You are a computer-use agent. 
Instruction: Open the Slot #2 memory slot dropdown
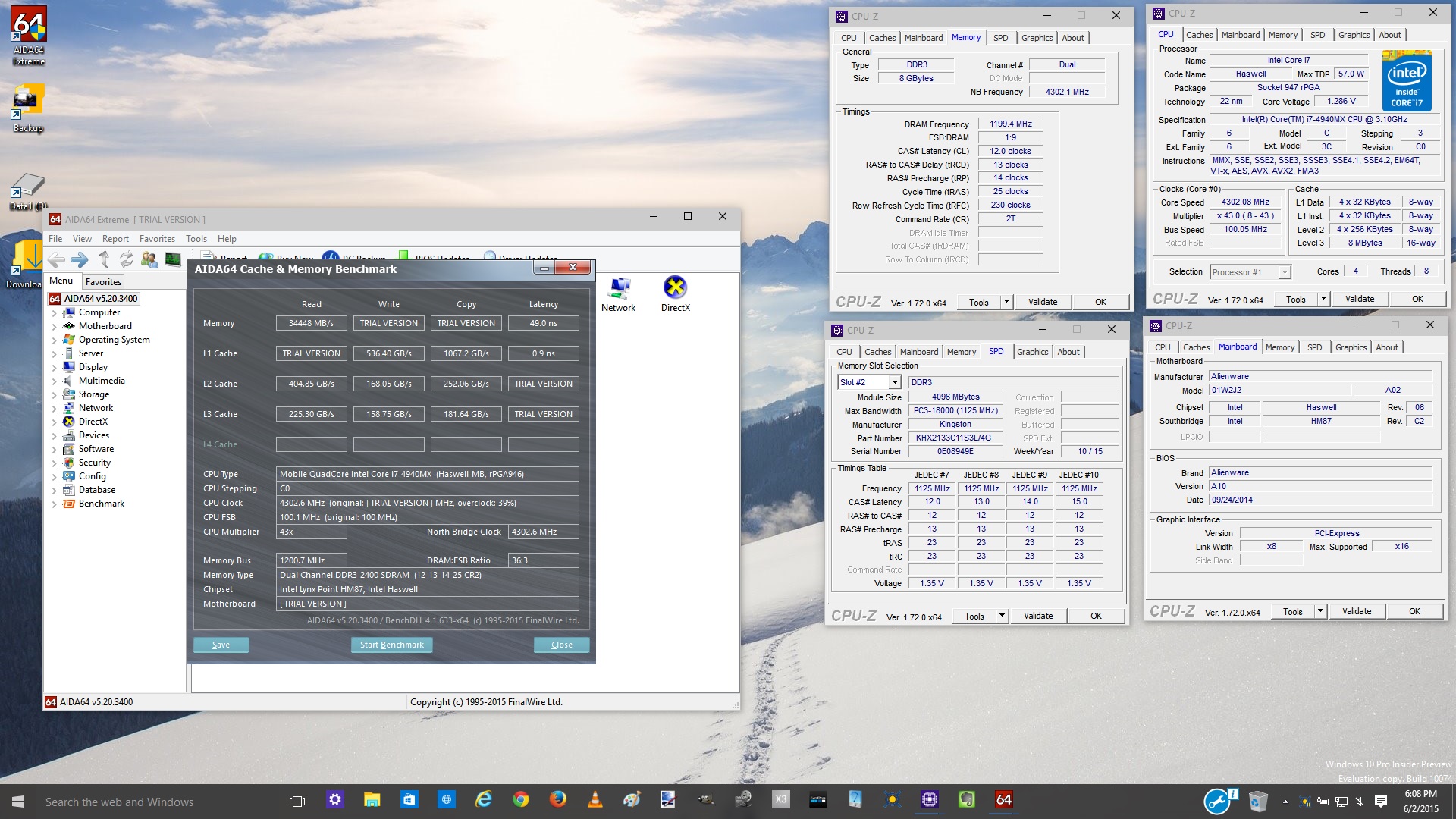tap(895, 382)
